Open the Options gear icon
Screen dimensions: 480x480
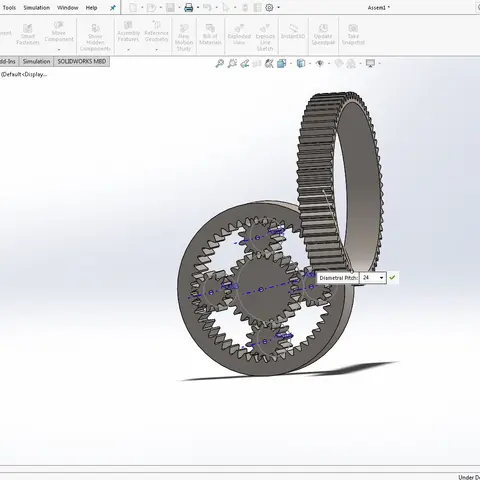point(269,8)
